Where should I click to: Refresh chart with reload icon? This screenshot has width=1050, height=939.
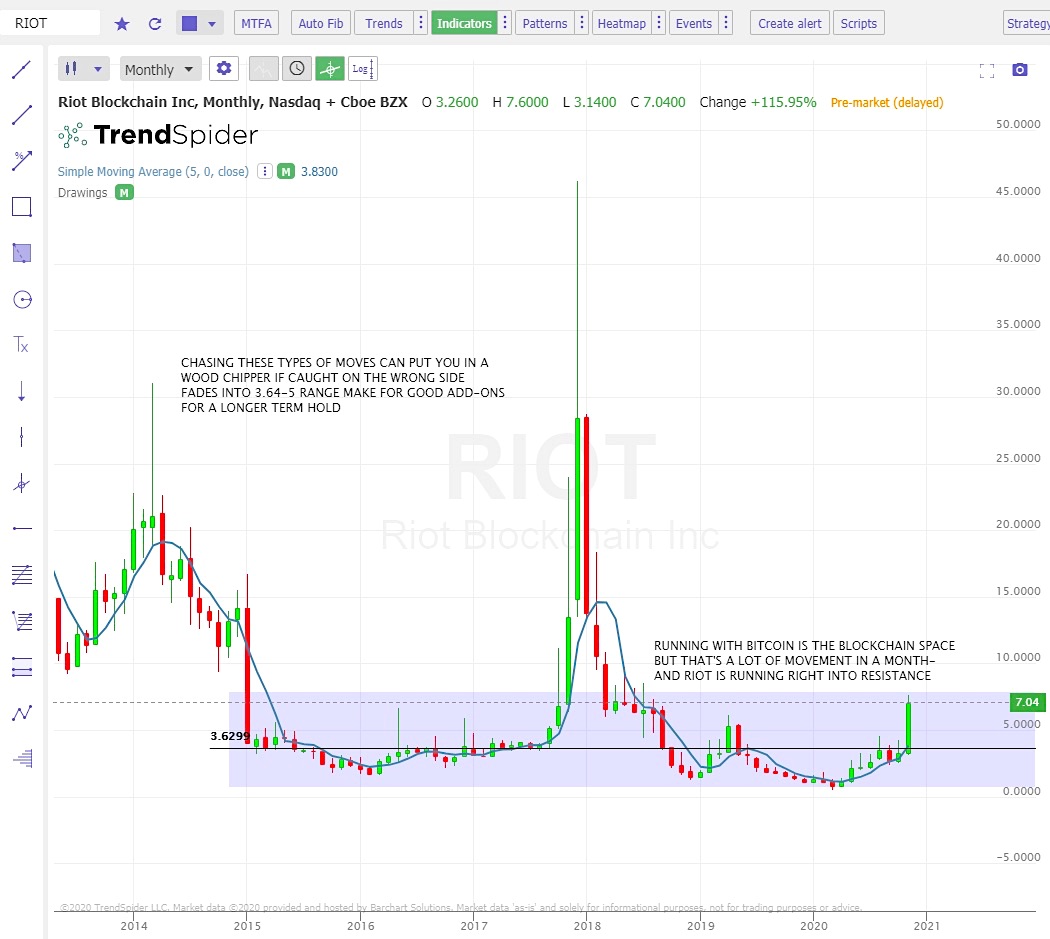coord(155,24)
